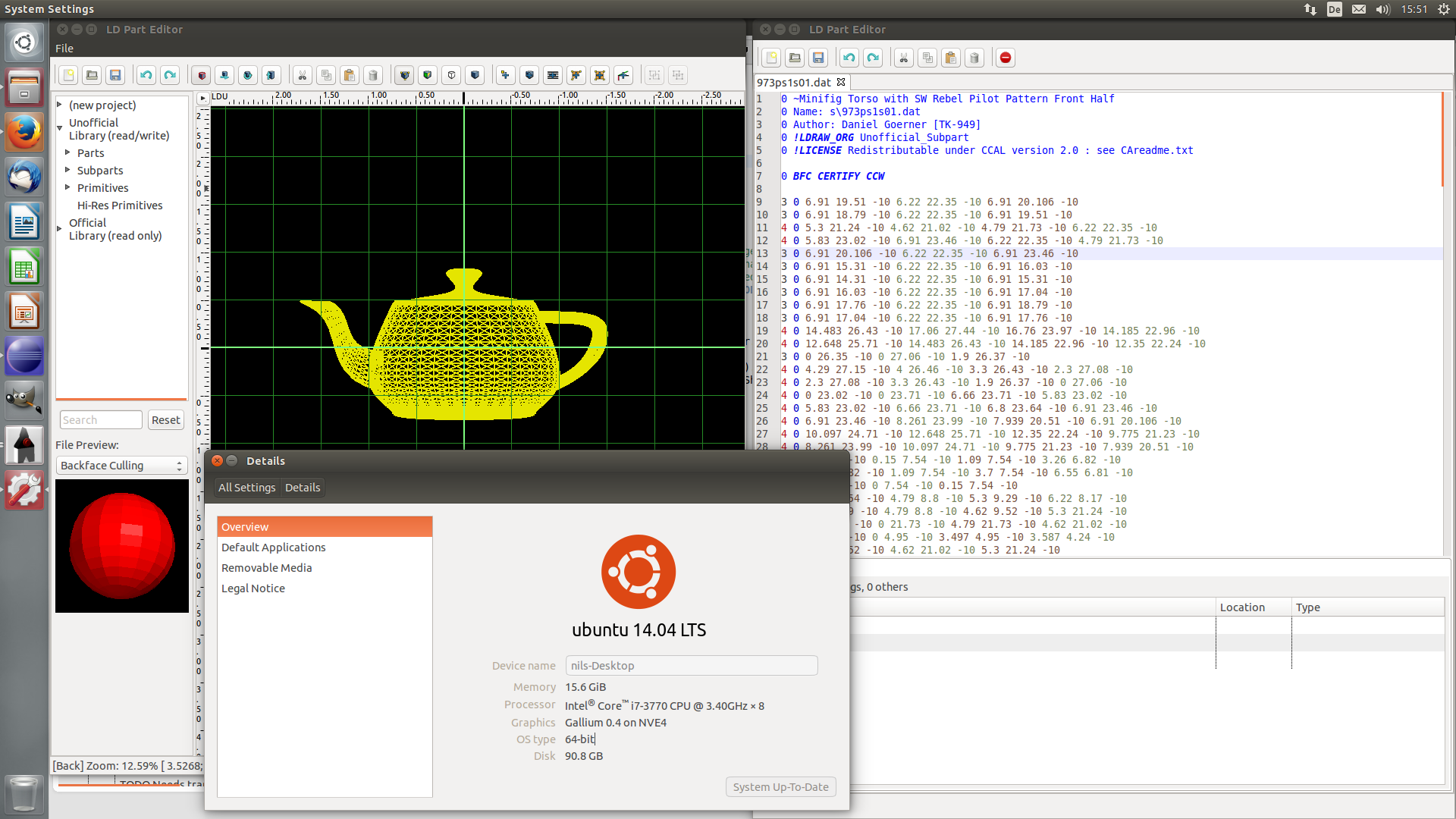Launch Firefox from the dock
The height and width of the screenshot is (819, 1456).
pos(24,131)
